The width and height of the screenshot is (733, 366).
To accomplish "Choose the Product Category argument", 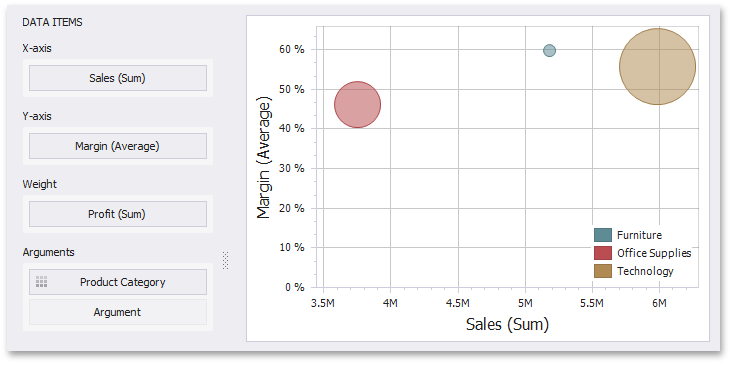I will pyautogui.click(x=118, y=282).
